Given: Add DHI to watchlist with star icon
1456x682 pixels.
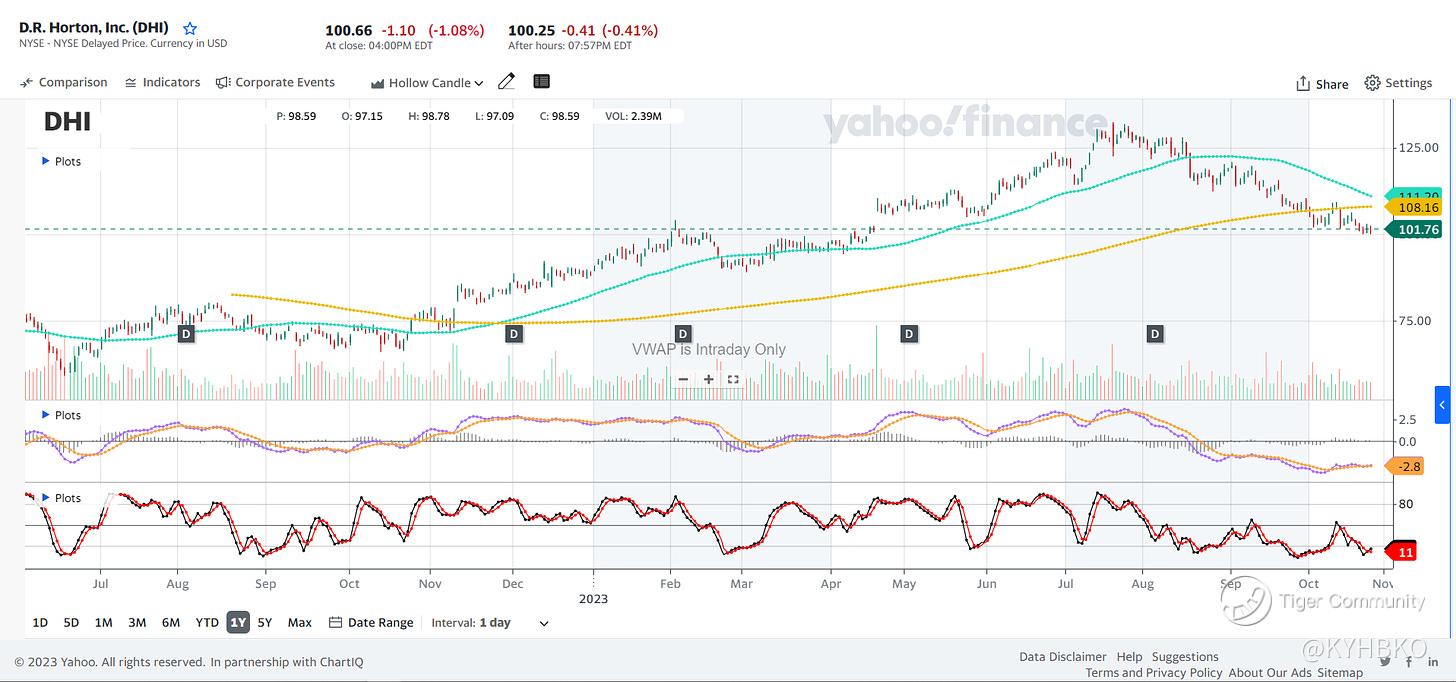Looking at the screenshot, I should pos(190,29).
